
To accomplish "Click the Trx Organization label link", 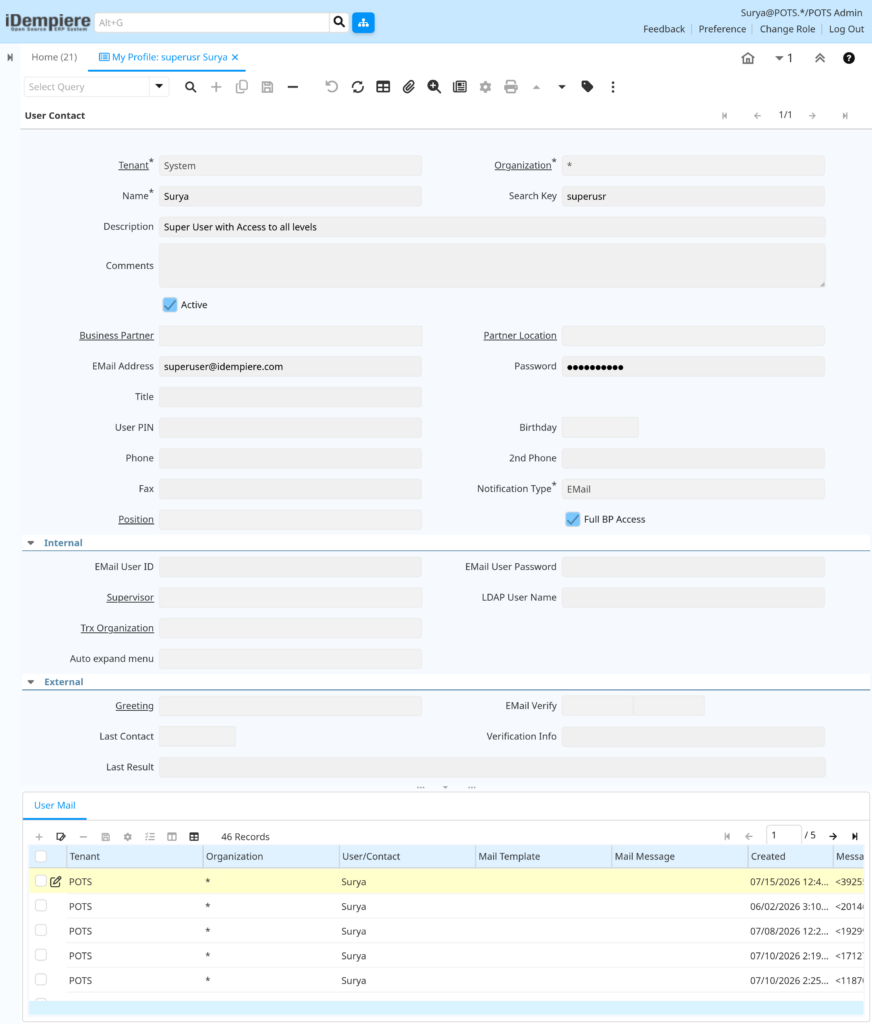I will pyautogui.click(x=117, y=628).
